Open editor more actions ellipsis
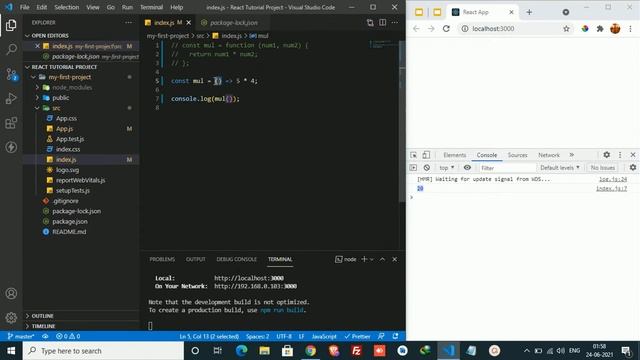The height and width of the screenshot is (360, 640). [x=395, y=22]
